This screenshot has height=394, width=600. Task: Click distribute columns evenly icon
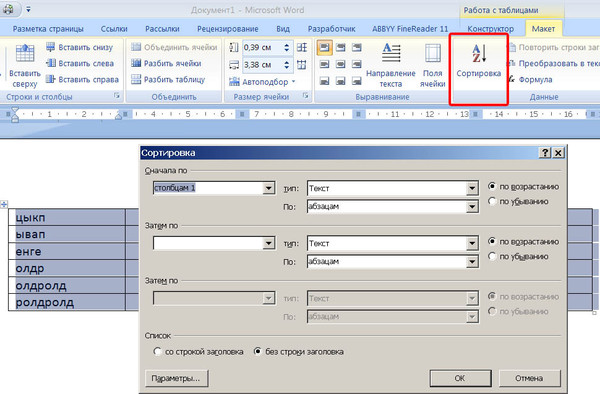click(x=302, y=65)
